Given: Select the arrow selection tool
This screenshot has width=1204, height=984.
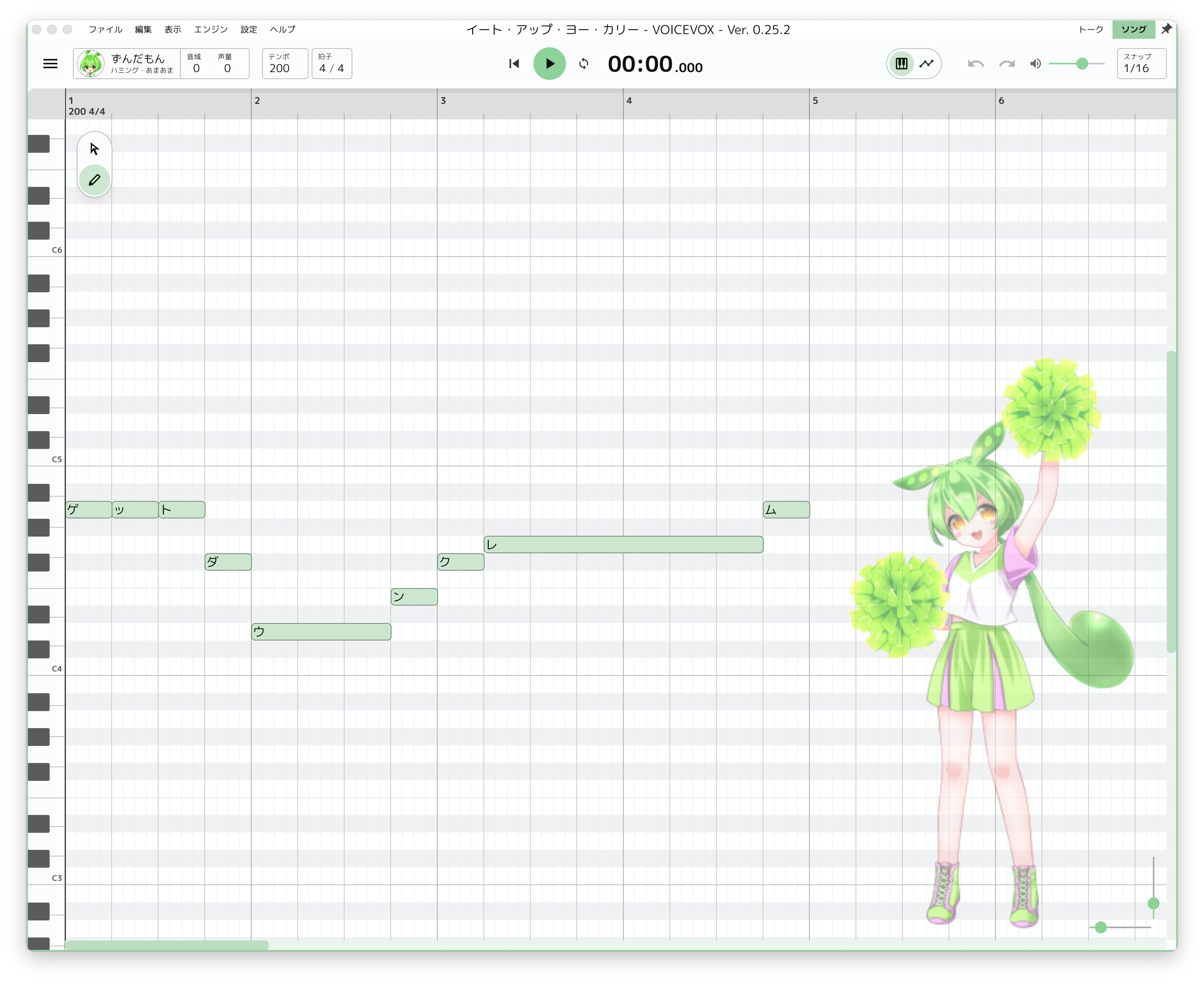Looking at the screenshot, I should click(94, 149).
